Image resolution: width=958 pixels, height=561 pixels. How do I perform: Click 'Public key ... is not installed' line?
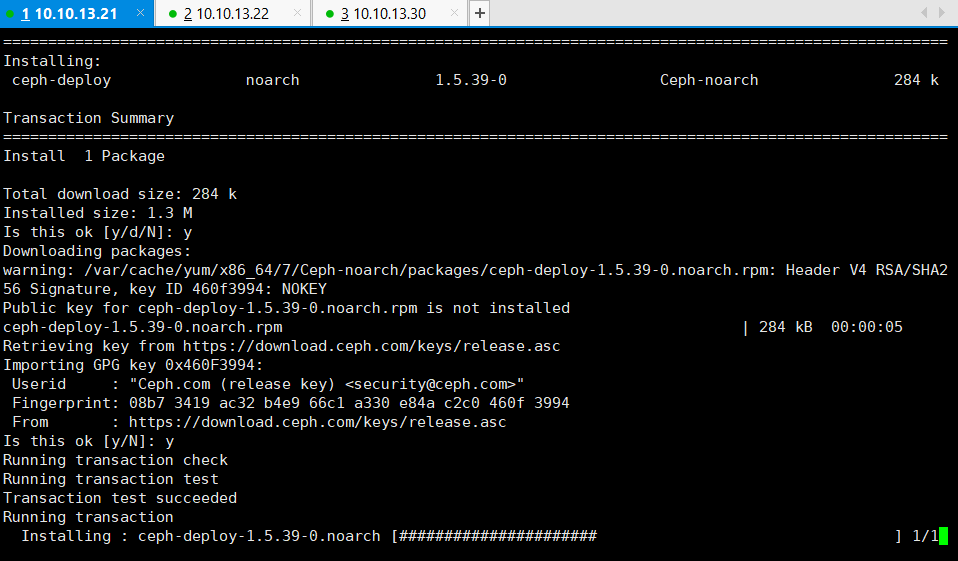(287, 307)
